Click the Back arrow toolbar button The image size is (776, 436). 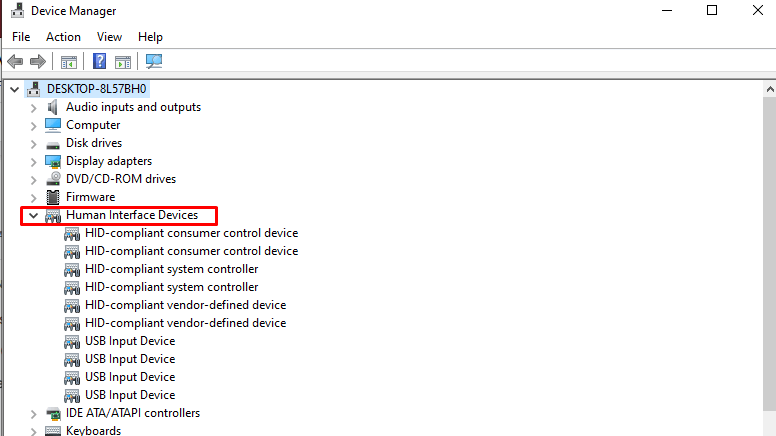[x=15, y=62]
